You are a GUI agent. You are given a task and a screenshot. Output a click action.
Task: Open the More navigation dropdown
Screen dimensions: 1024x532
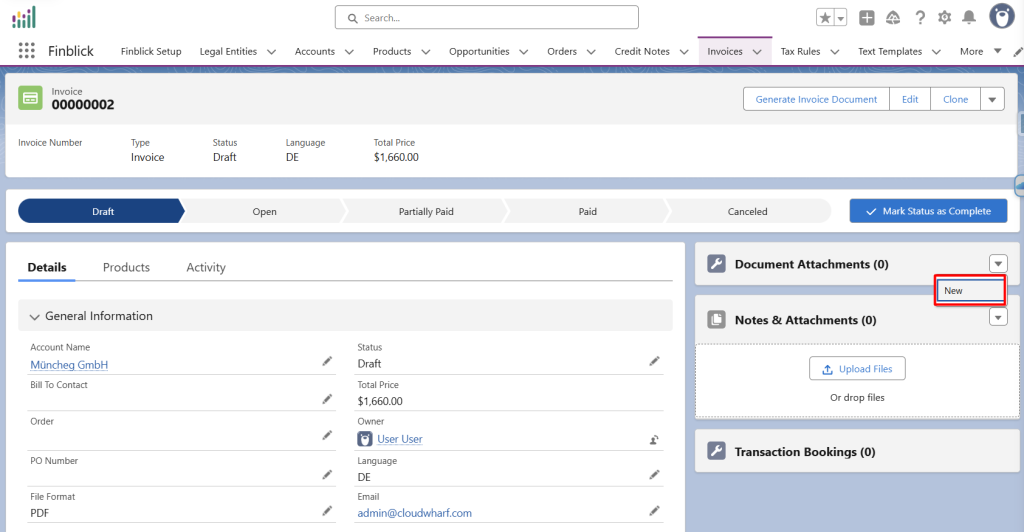tap(980, 52)
